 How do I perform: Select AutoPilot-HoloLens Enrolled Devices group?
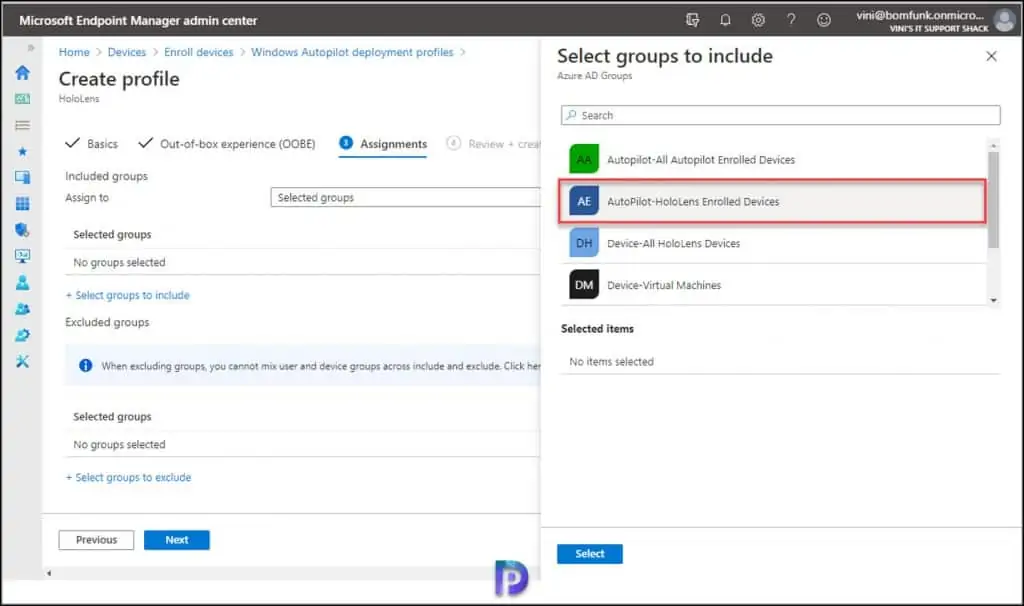coord(773,201)
